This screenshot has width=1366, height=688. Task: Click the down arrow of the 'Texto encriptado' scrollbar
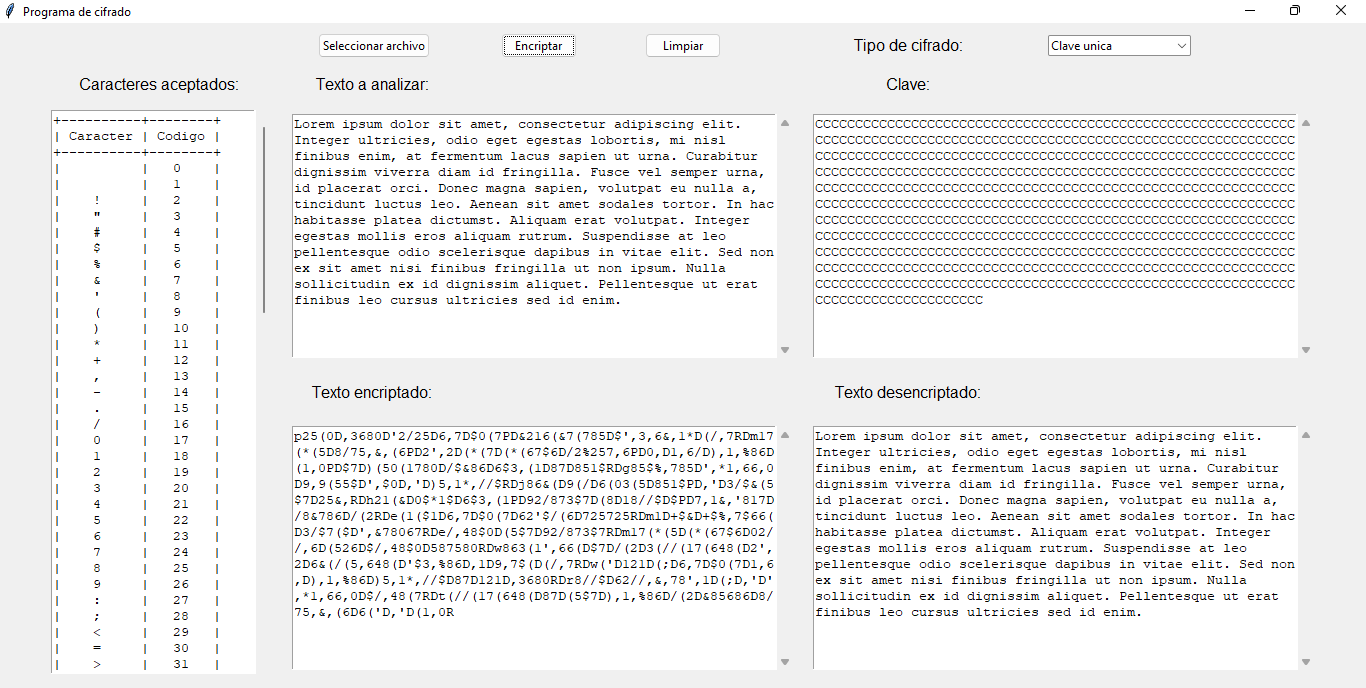pyautogui.click(x=785, y=660)
